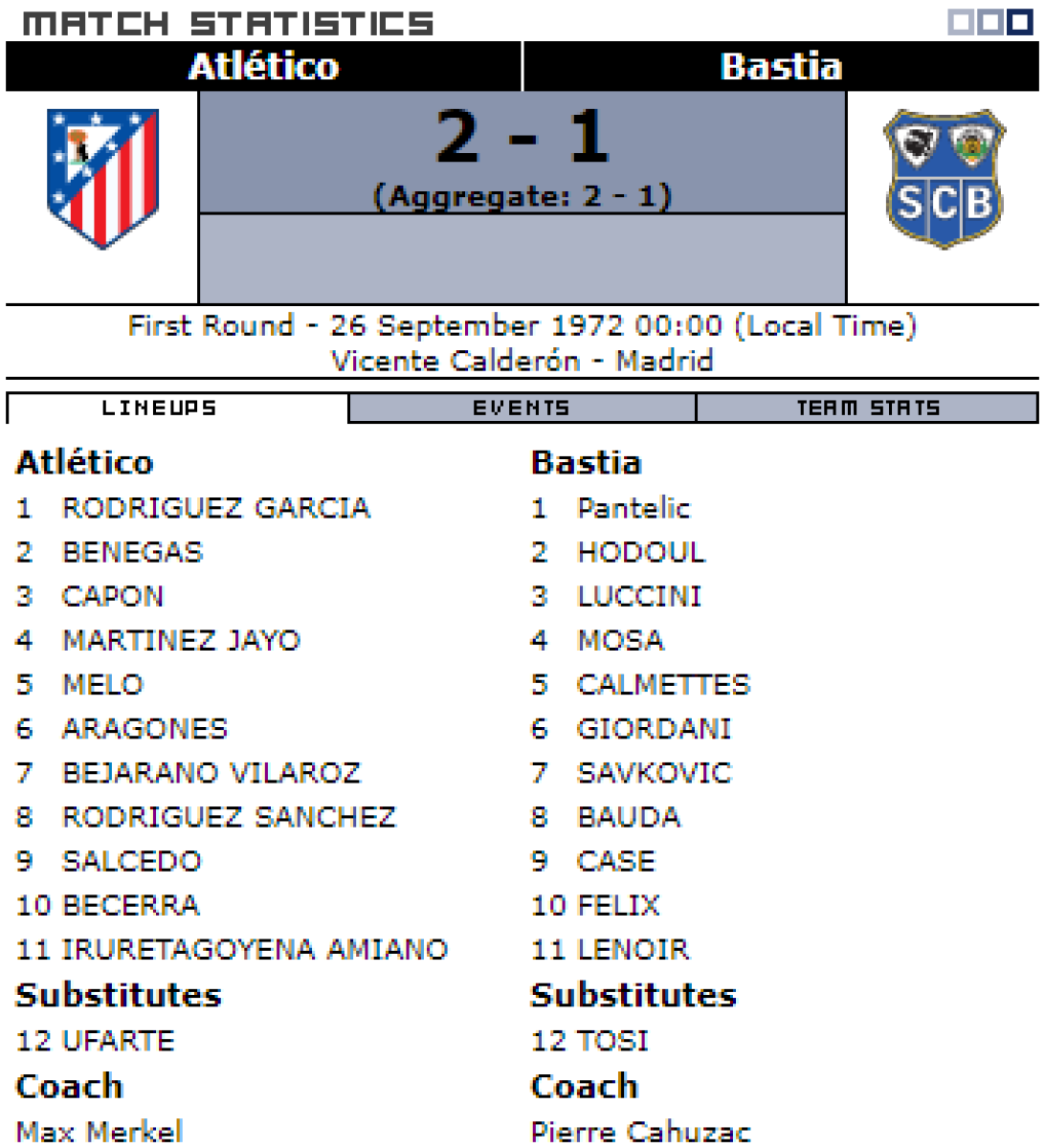Click the SC Bastia club crest
The height and width of the screenshot is (1148, 1045).
click(944, 178)
